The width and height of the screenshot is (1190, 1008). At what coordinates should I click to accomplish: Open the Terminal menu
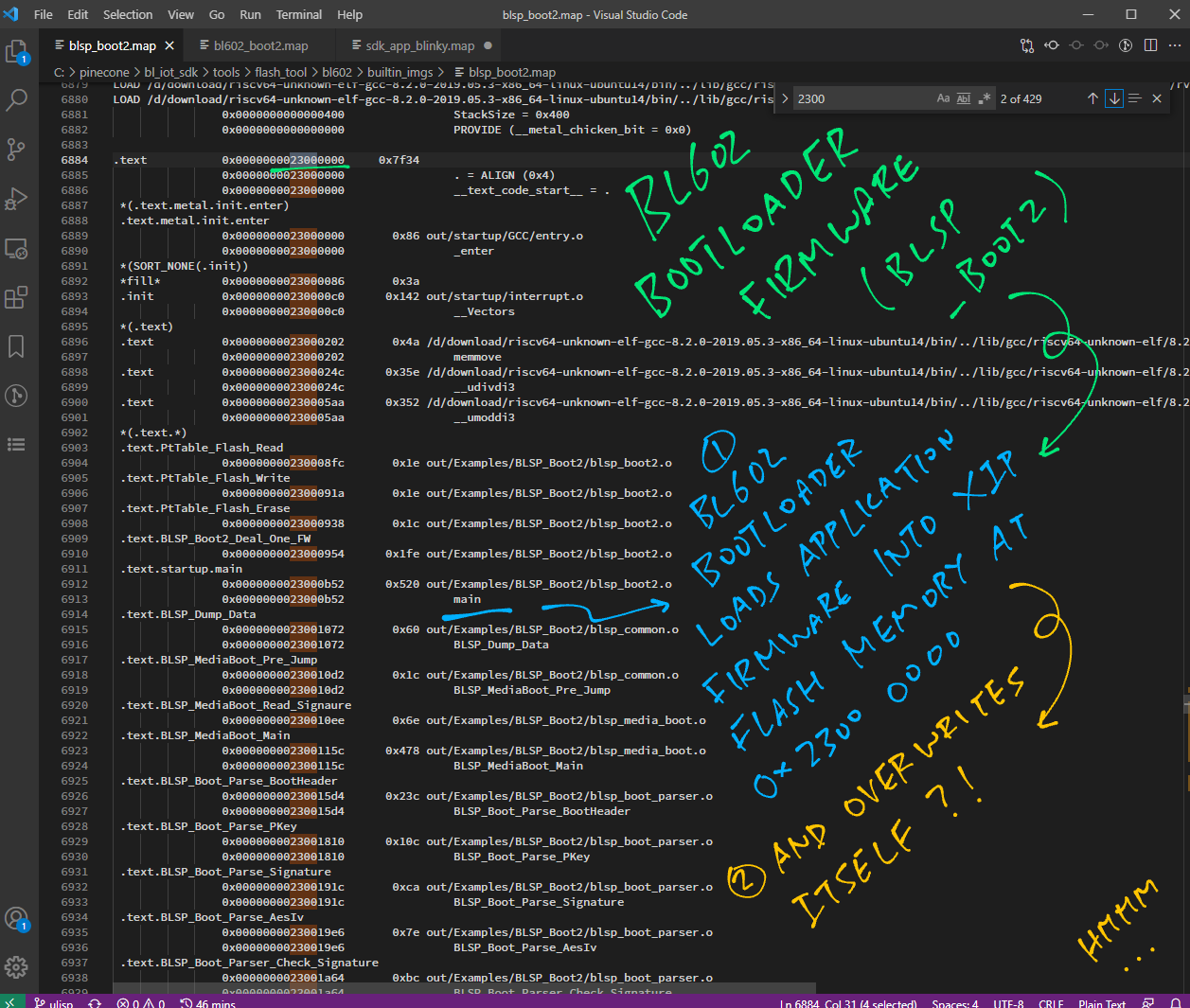pos(298,14)
